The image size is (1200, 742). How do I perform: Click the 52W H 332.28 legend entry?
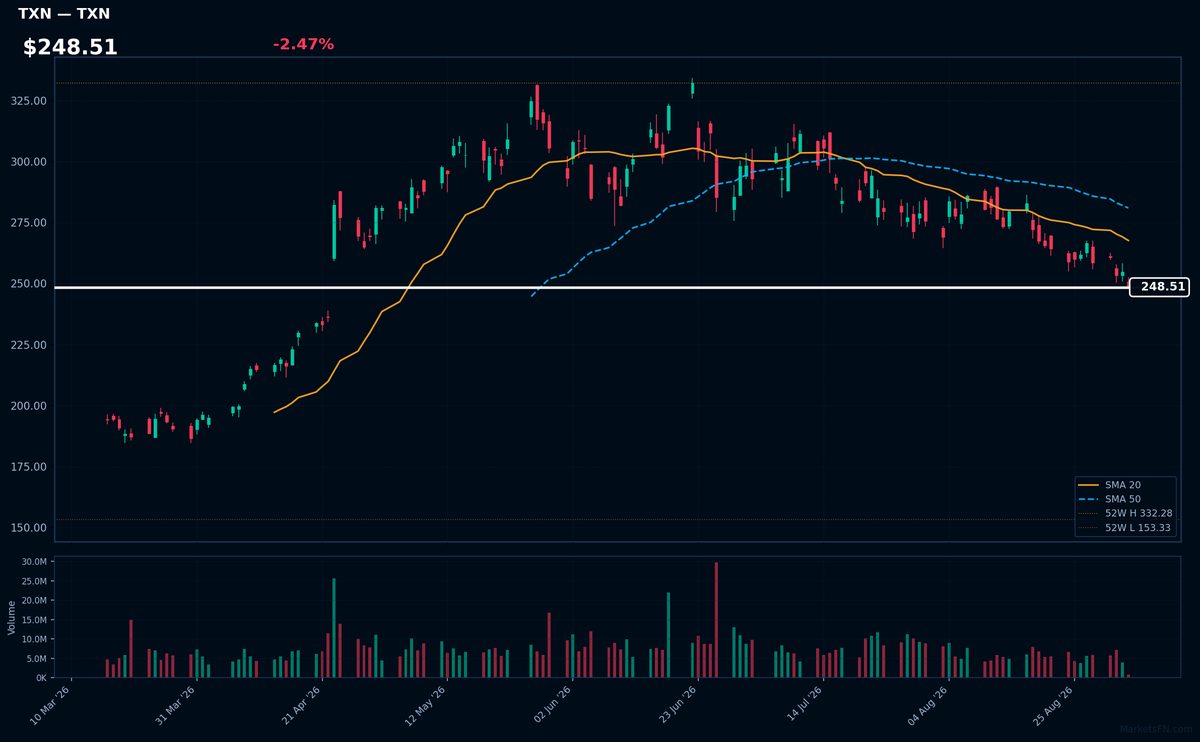point(1125,513)
